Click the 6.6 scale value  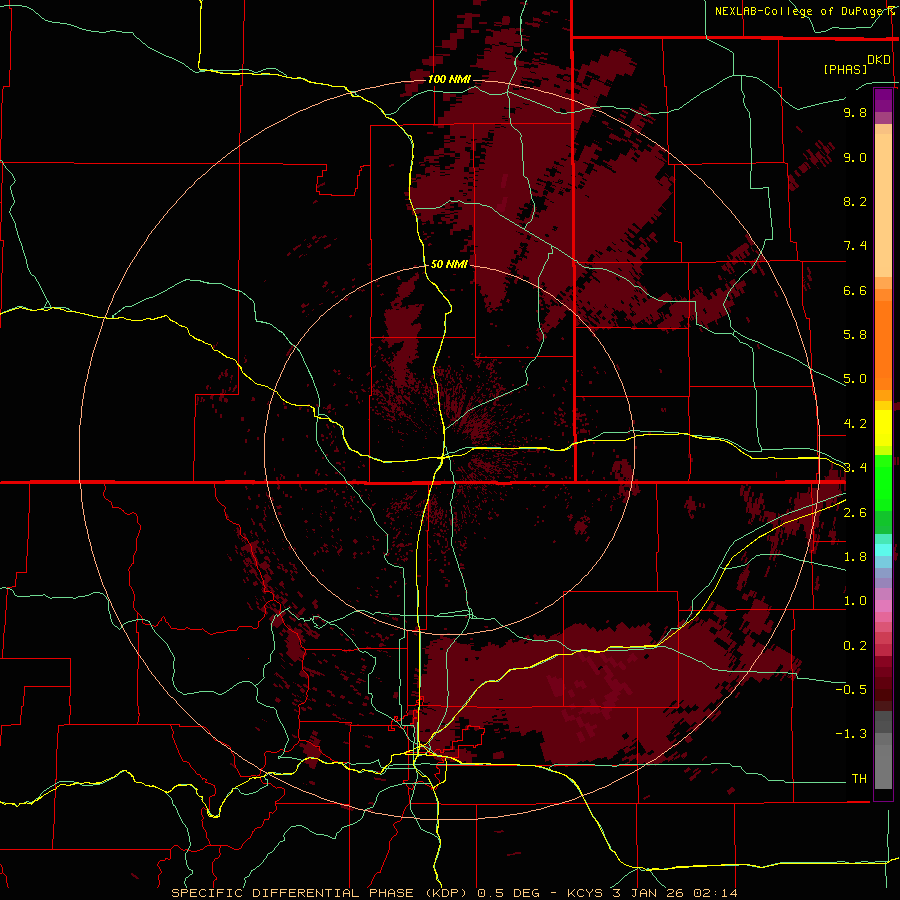click(x=855, y=290)
